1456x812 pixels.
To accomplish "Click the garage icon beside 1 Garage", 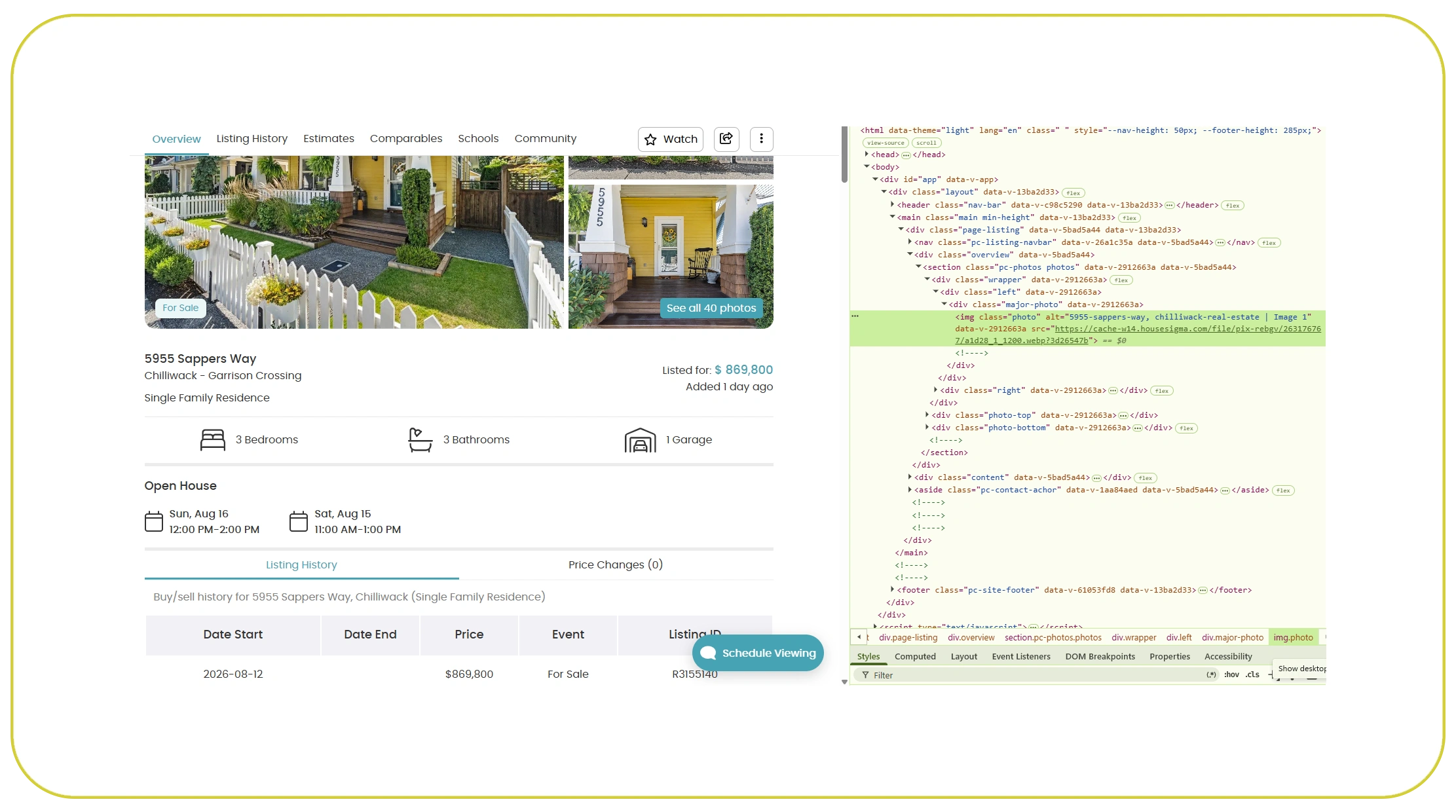I will point(640,440).
